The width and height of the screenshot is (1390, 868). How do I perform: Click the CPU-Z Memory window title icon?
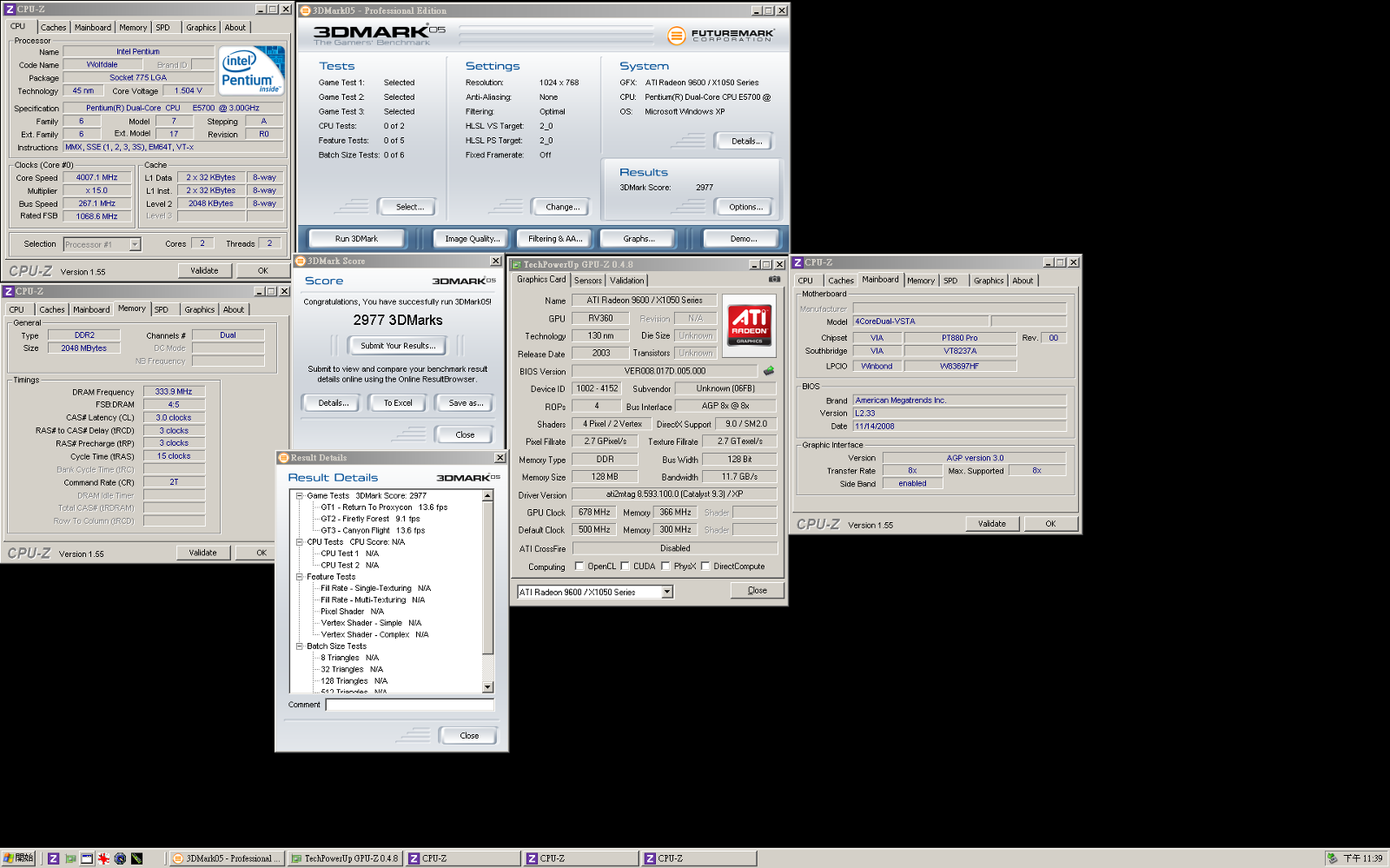(x=9, y=291)
